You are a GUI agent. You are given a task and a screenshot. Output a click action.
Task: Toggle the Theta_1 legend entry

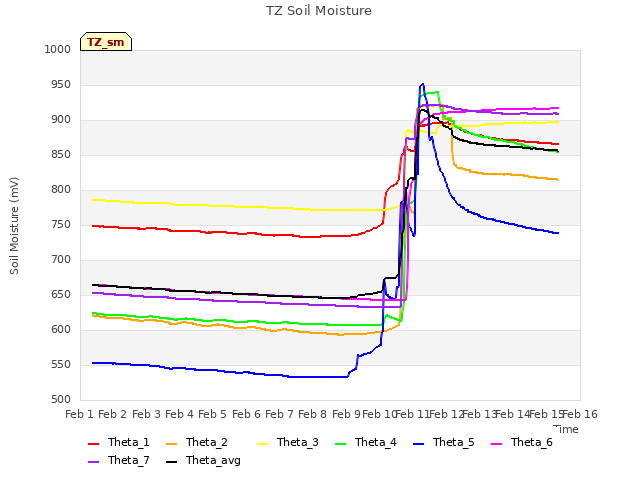coord(119,442)
